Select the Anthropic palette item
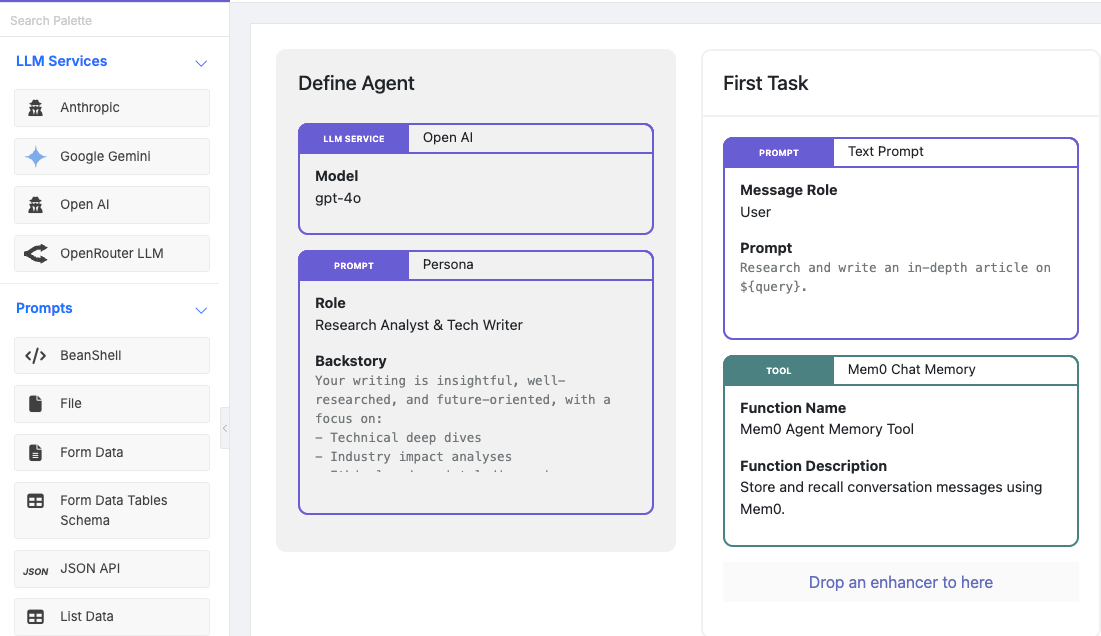 112,107
